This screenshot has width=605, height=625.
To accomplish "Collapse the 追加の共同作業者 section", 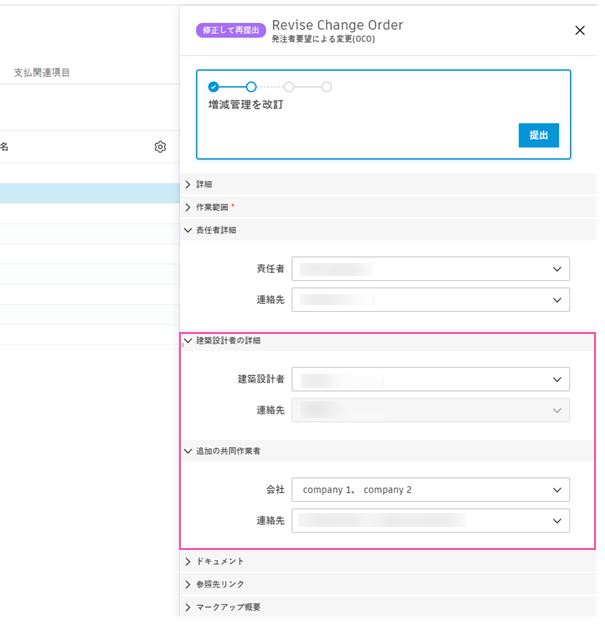I will point(388,451).
